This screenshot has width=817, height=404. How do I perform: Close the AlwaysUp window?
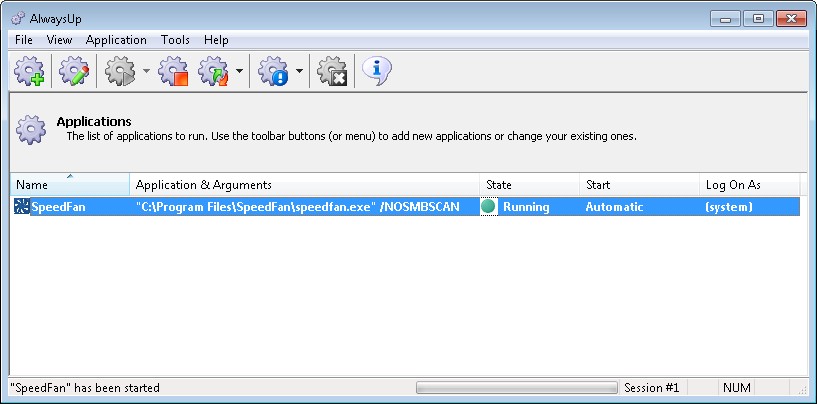pyautogui.click(x=791, y=19)
